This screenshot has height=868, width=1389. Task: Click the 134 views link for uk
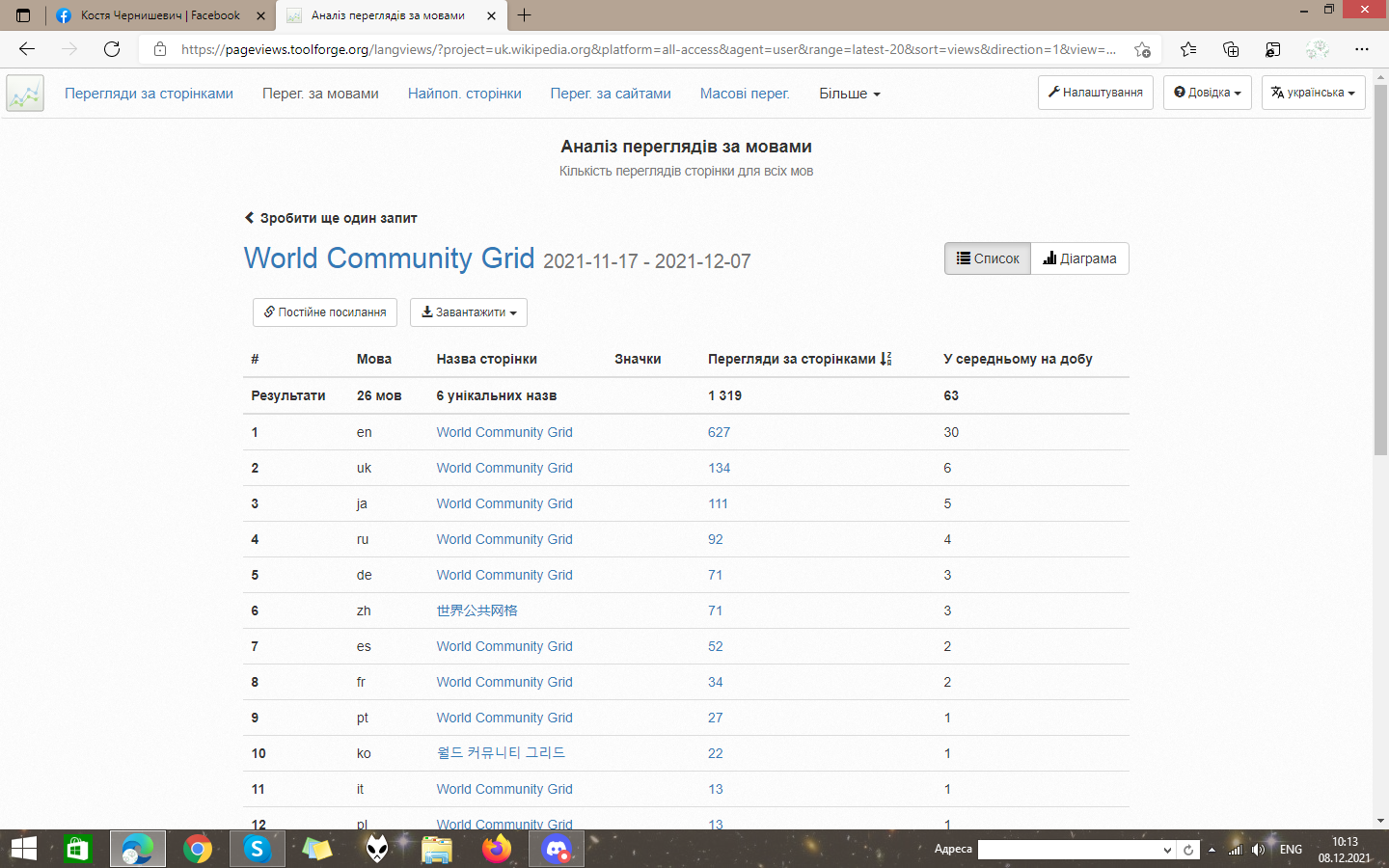pos(719,468)
